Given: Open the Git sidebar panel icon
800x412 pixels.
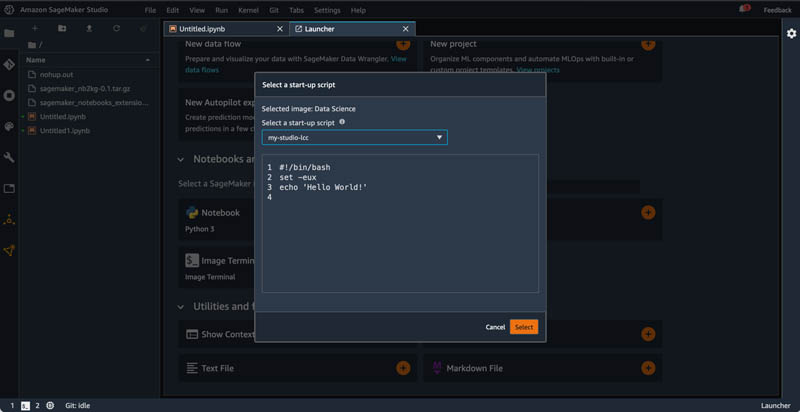Looking at the screenshot, I should [x=9, y=65].
